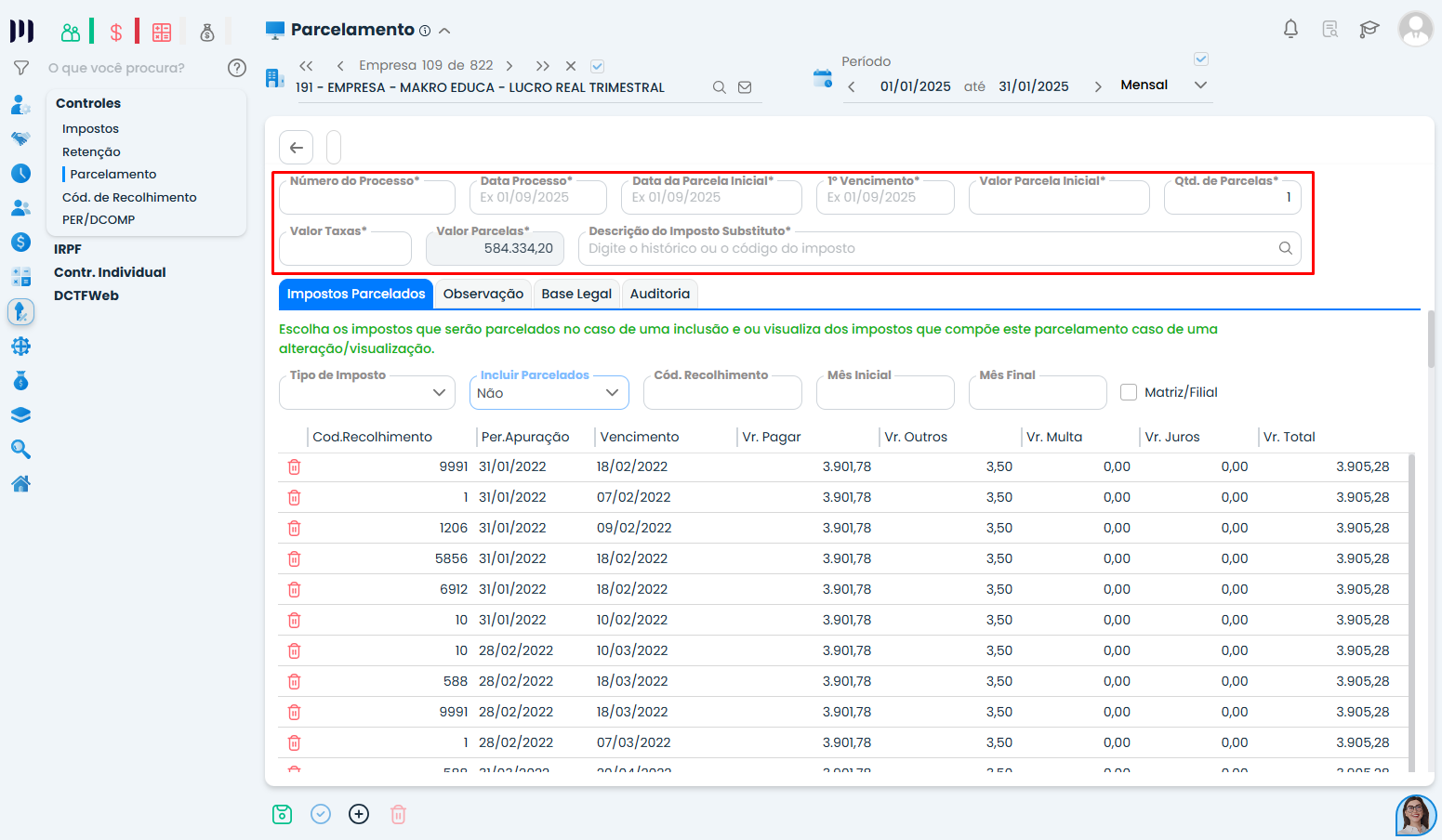The image size is (1442, 840).
Task: Open the Tipo de Imposto dropdown
Action: pyautogui.click(x=366, y=393)
